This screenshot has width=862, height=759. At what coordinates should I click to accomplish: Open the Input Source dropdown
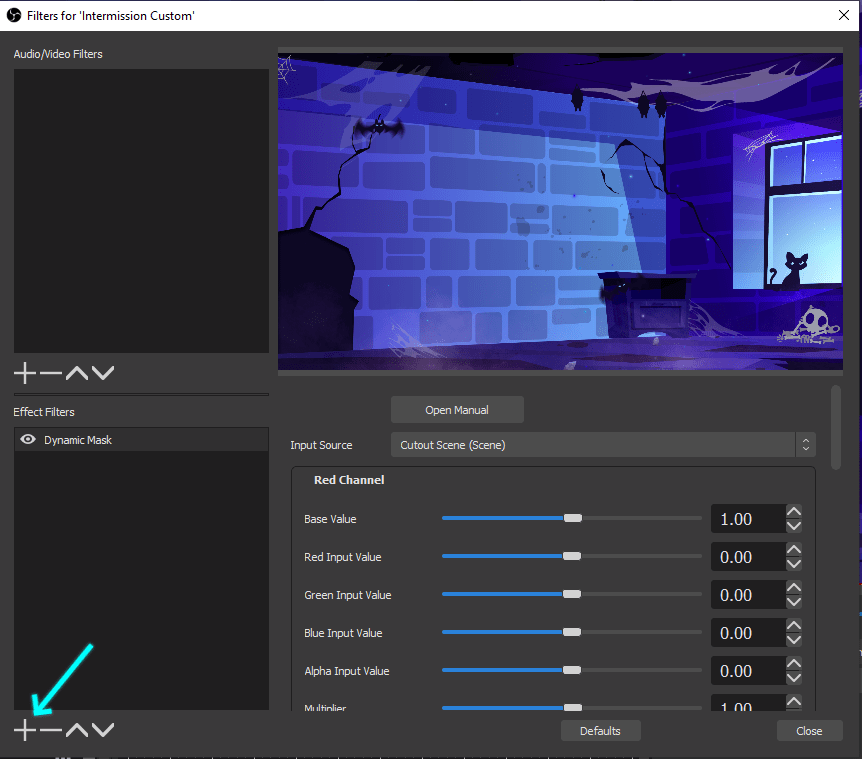click(x=603, y=445)
